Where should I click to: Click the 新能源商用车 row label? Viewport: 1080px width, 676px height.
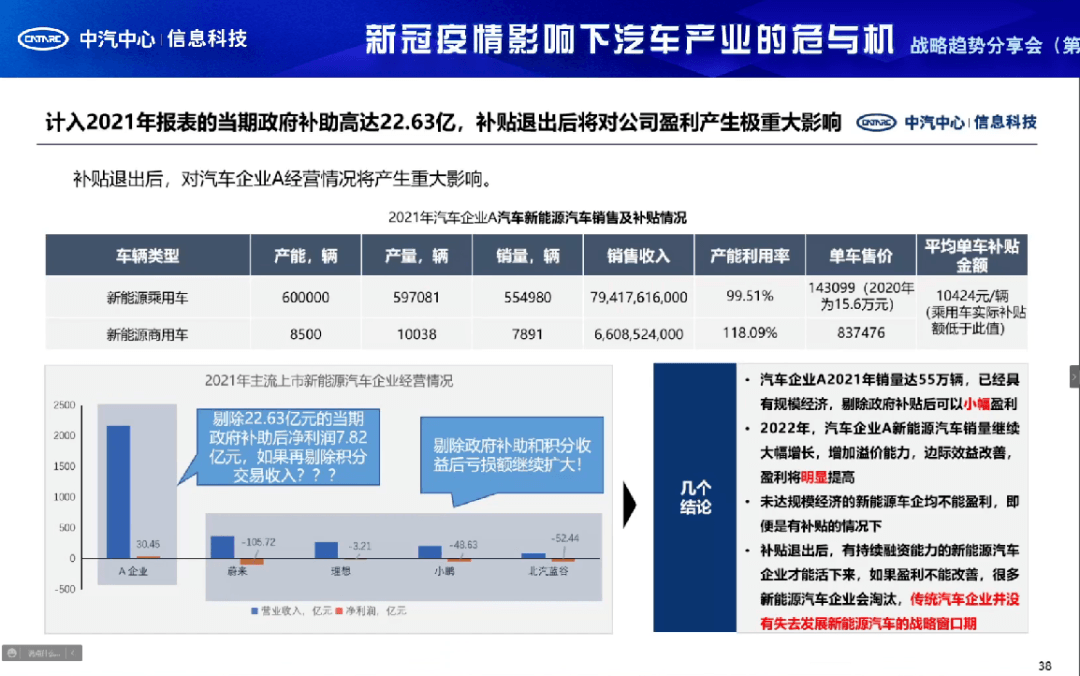147,335
